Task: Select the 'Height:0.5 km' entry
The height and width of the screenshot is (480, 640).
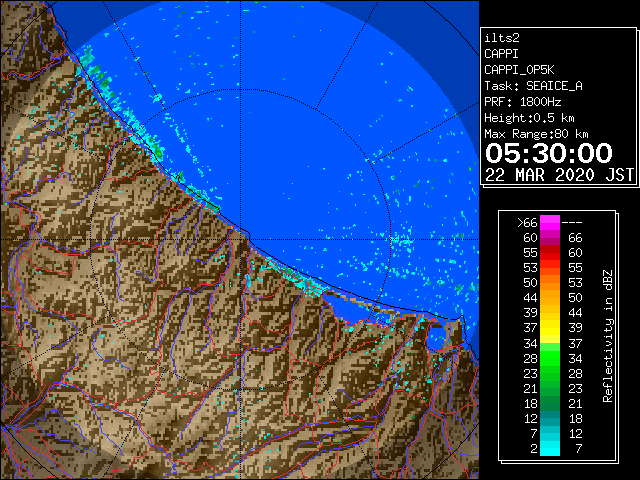Action: (x=529, y=118)
